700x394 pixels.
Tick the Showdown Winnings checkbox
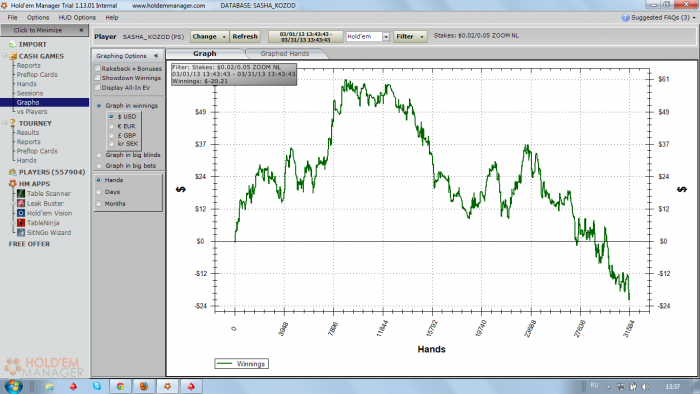pyautogui.click(x=97, y=78)
